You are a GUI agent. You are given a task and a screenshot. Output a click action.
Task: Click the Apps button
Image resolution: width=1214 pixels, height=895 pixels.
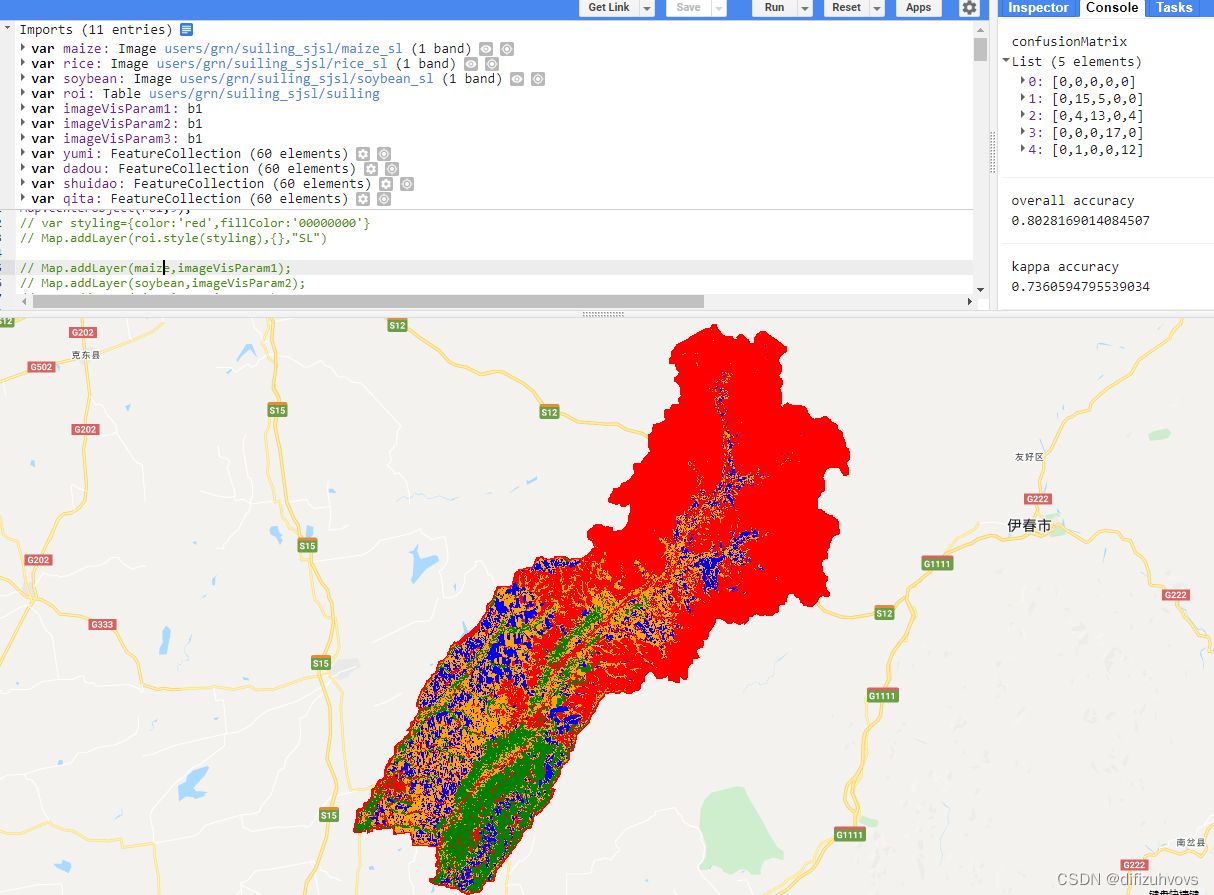click(x=918, y=8)
